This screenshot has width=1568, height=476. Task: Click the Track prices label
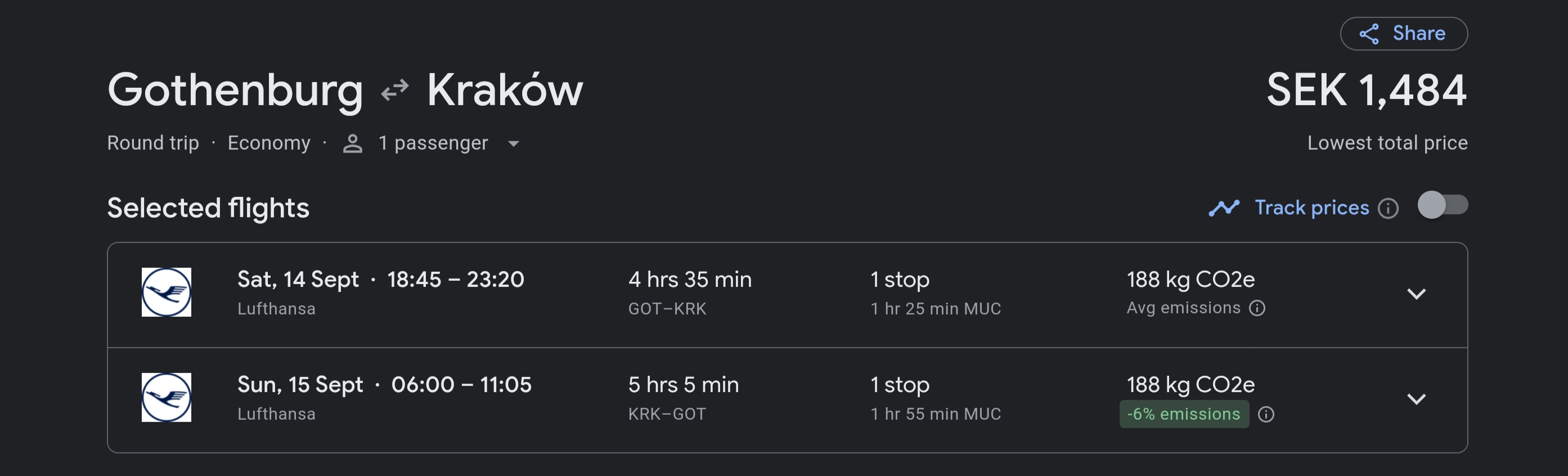click(x=1311, y=208)
